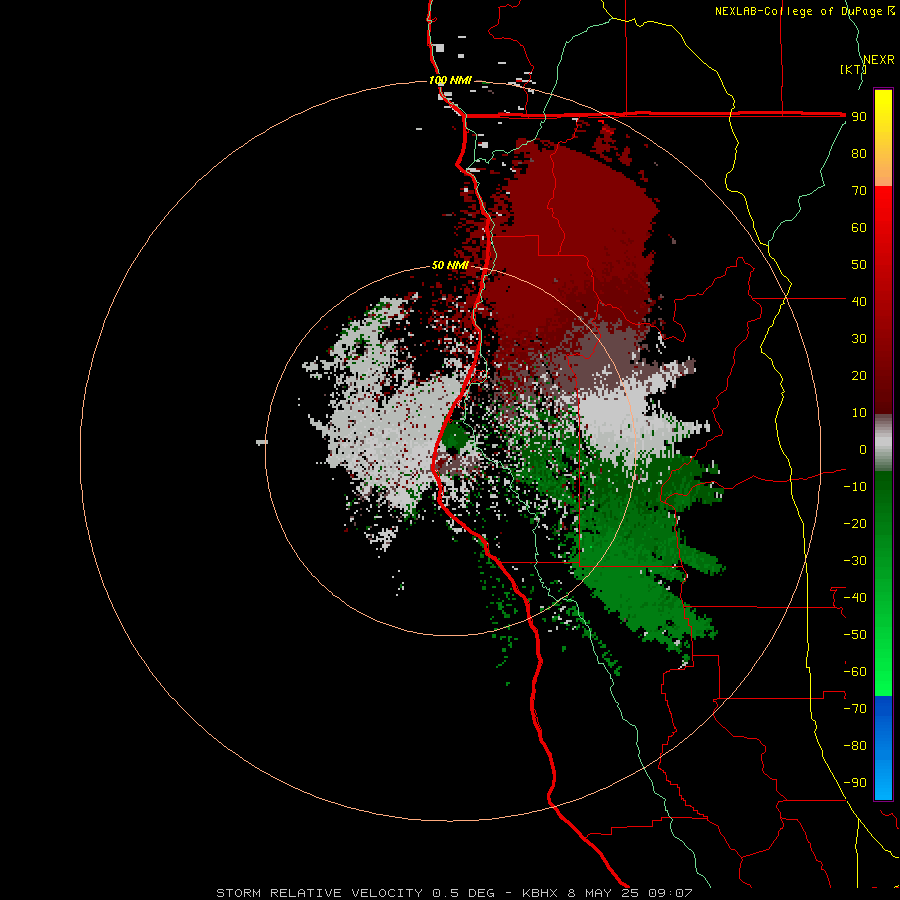Select the -10 value on the velocity scale
The image size is (900, 900).
click(855, 487)
